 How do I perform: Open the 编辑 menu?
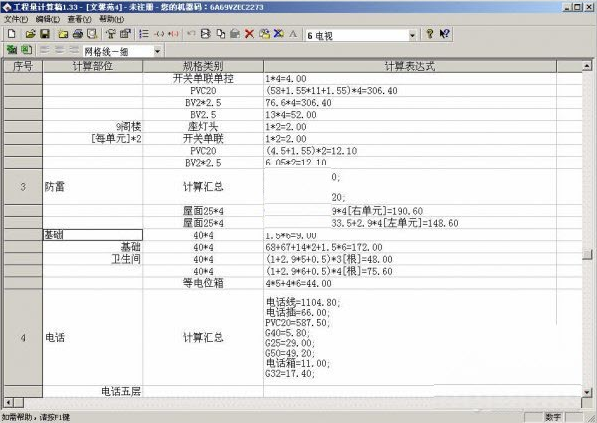[48, 19]
